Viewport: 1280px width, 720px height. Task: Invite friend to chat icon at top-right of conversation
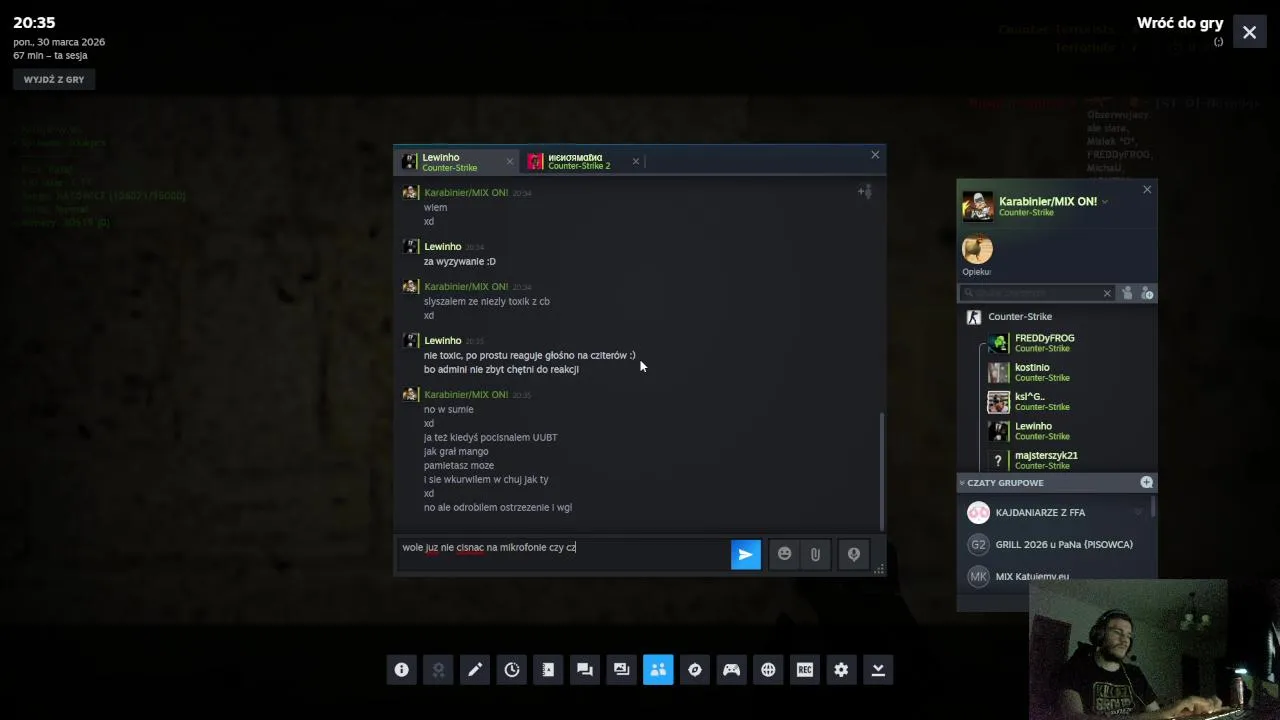pyautogui.click(x=864, y=191)
